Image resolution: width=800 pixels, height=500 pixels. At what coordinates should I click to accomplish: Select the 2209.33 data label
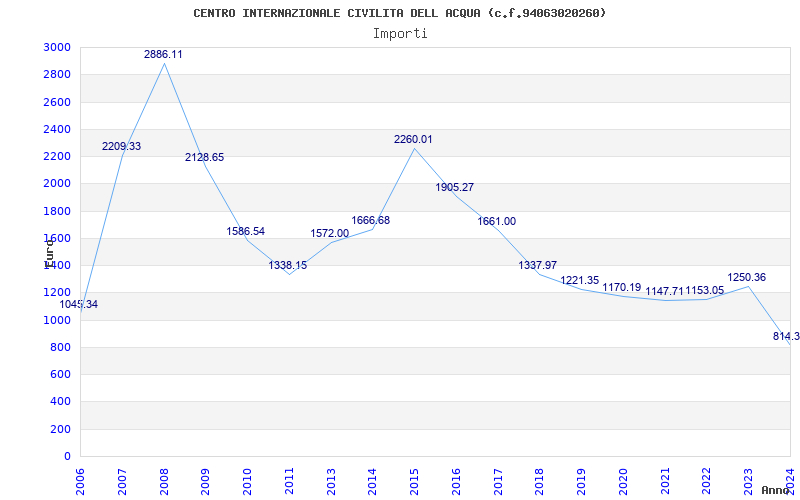tap(121, 146)
